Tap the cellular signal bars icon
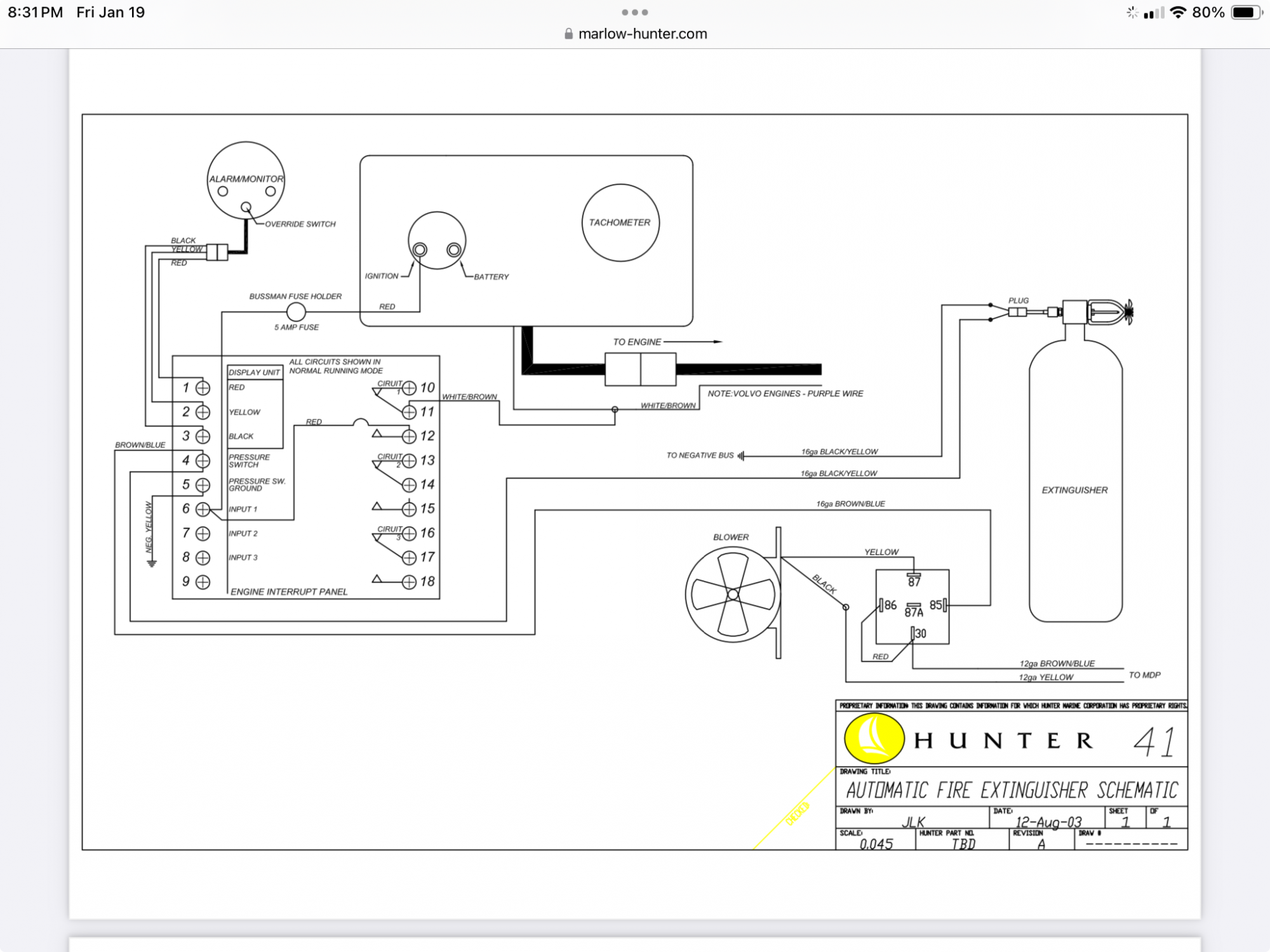The width and height of the screenshot is (1270, 952). [1154, 13]
